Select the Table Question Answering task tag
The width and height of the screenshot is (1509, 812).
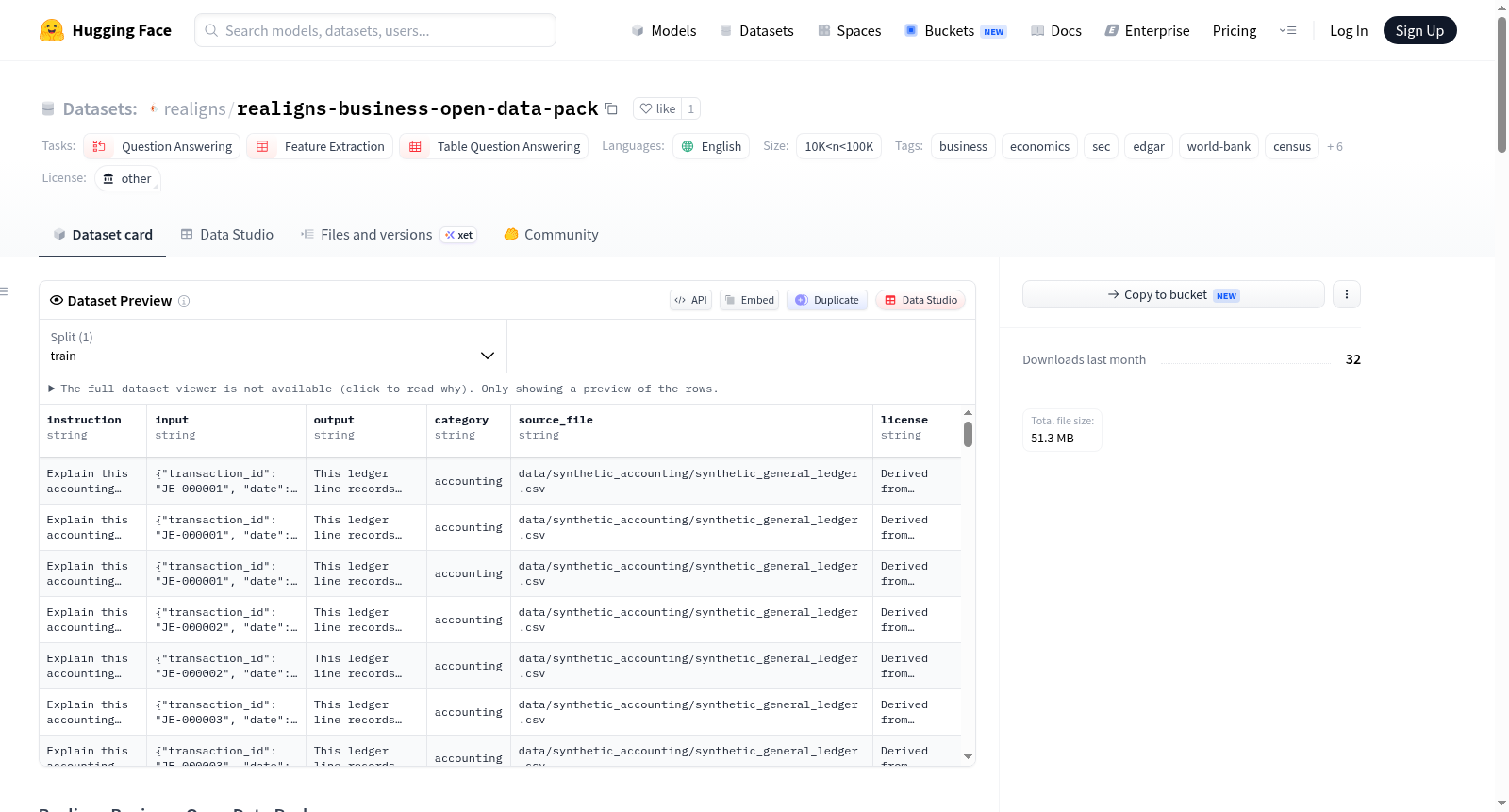493,146
